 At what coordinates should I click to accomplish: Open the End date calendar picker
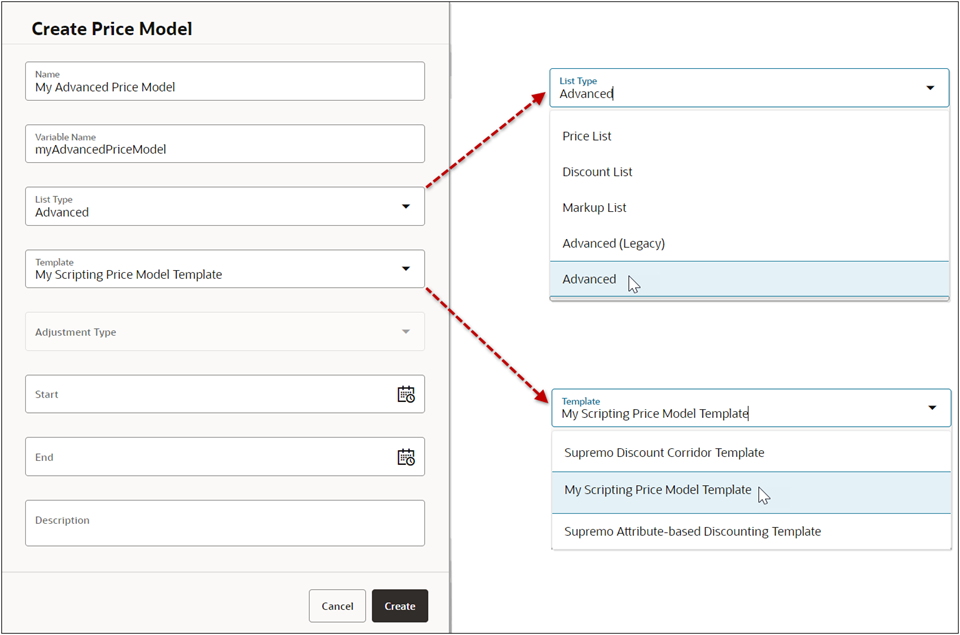point(406,456)
